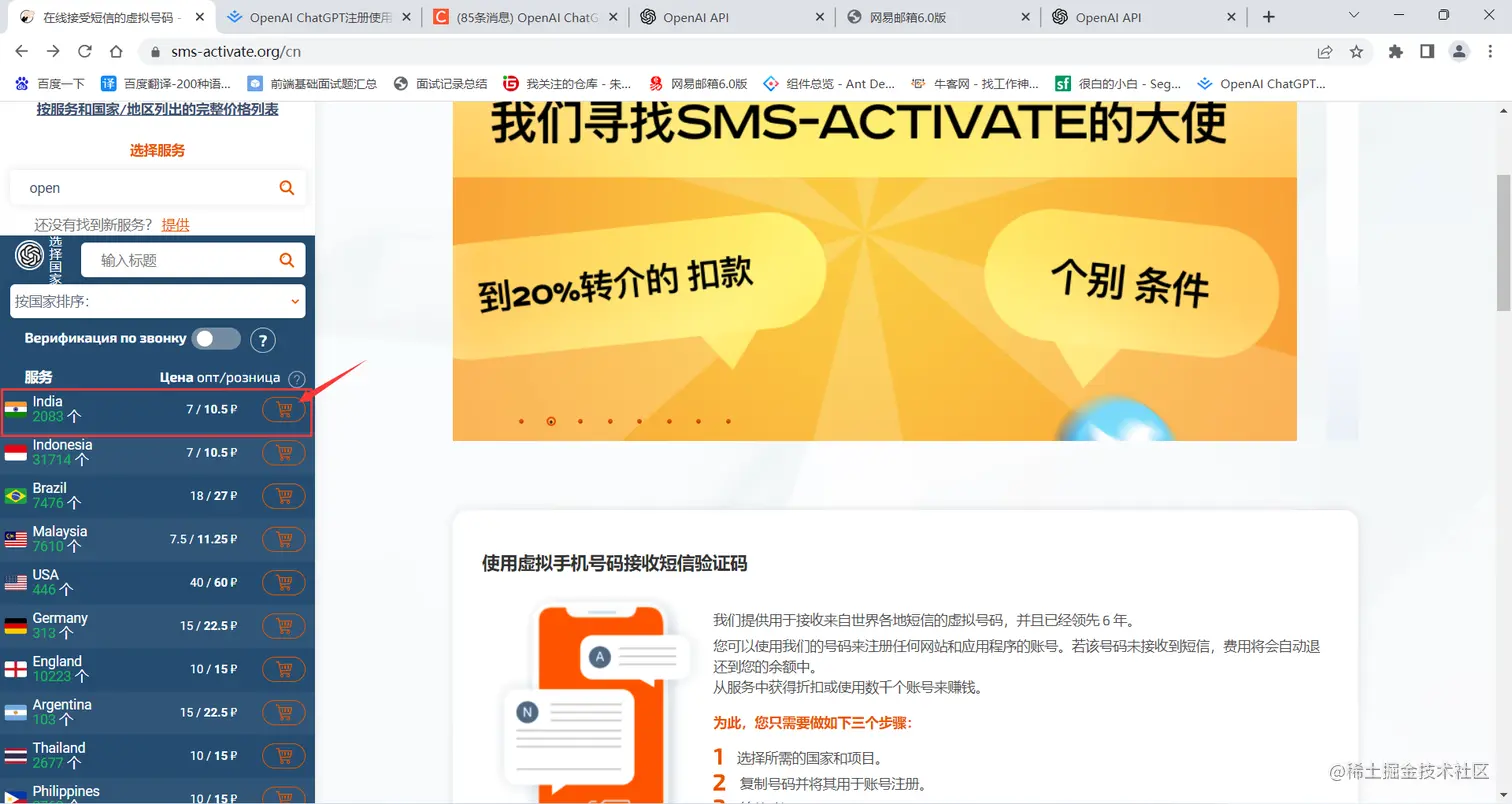
Task: Buy a Malaysia number via cart icon
Action: pyautogui.click(x=284, y=539)
